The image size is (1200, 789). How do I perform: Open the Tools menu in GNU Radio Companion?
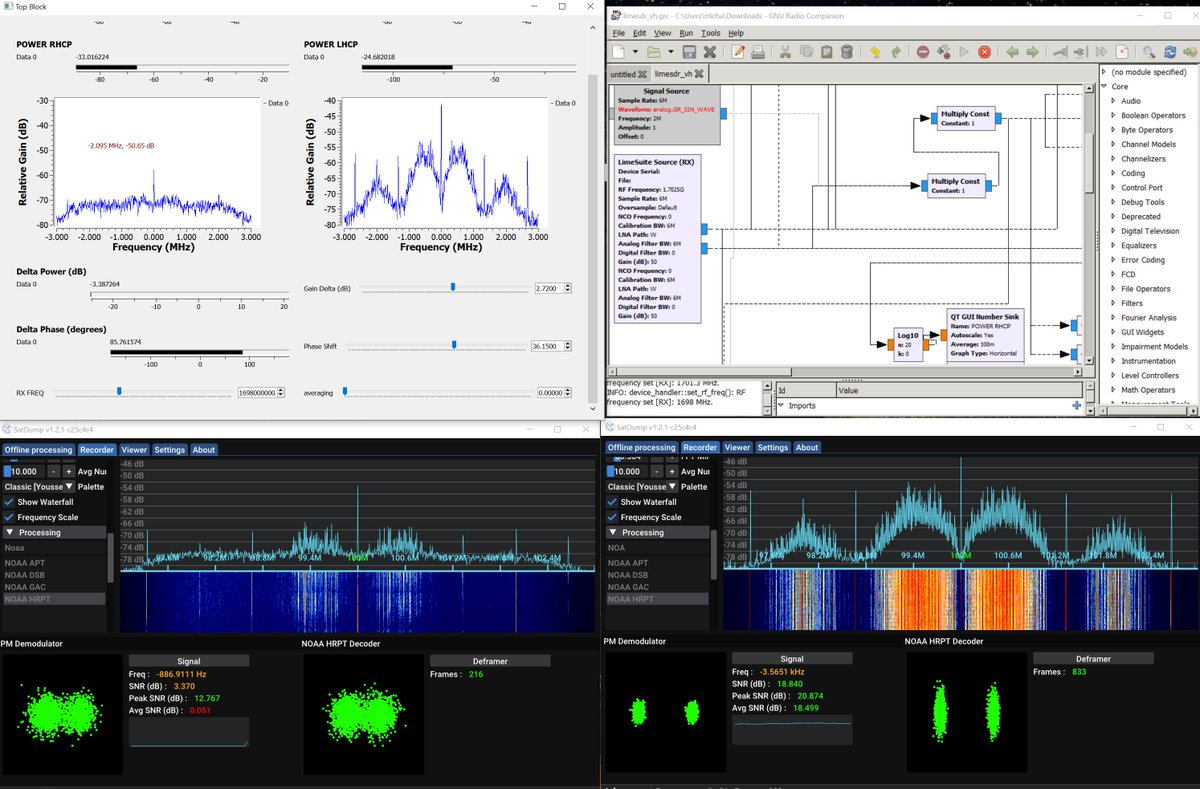coord(710,33)
